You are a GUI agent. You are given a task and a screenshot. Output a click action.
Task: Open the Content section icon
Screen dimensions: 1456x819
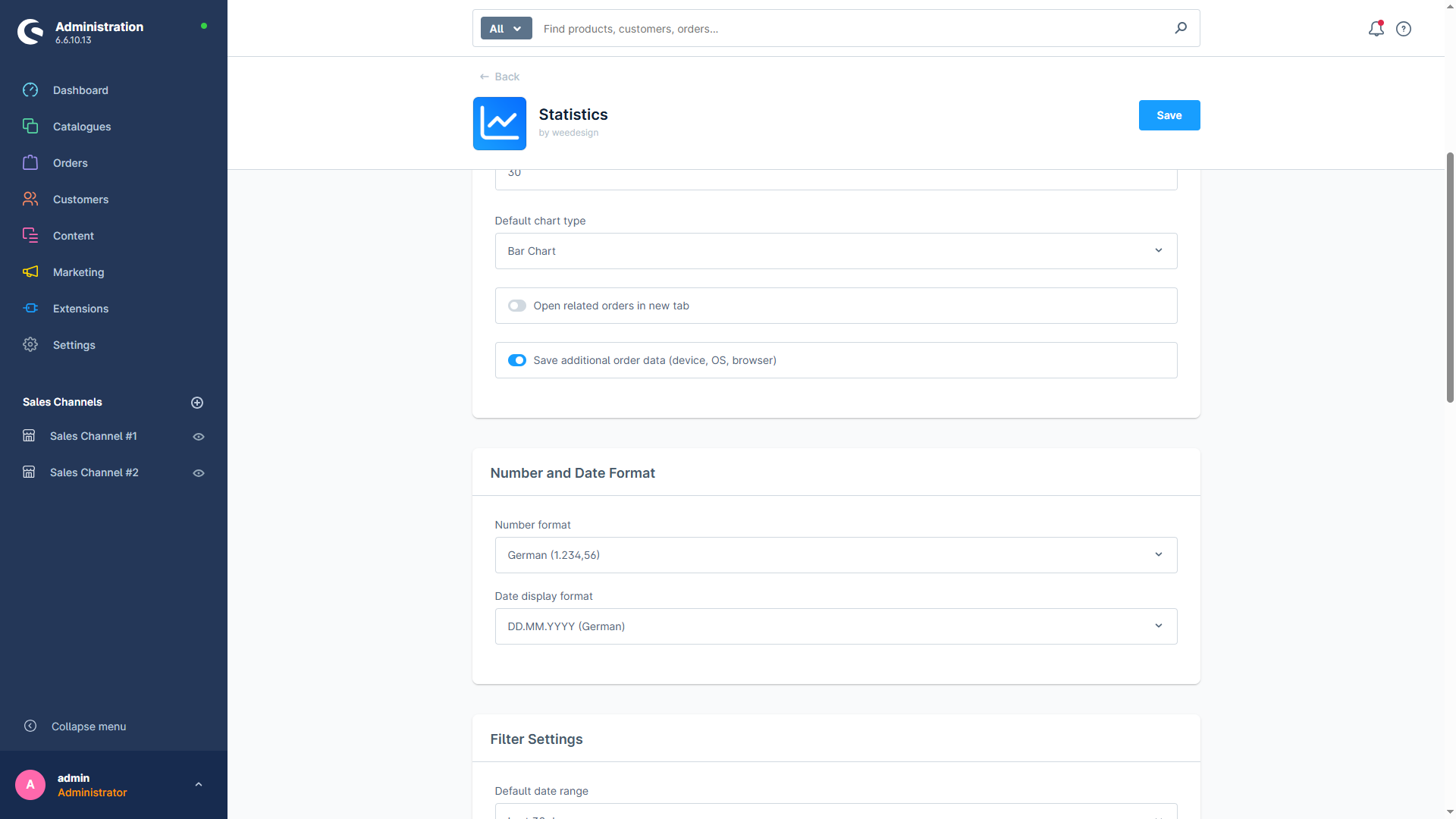point(30,236)
